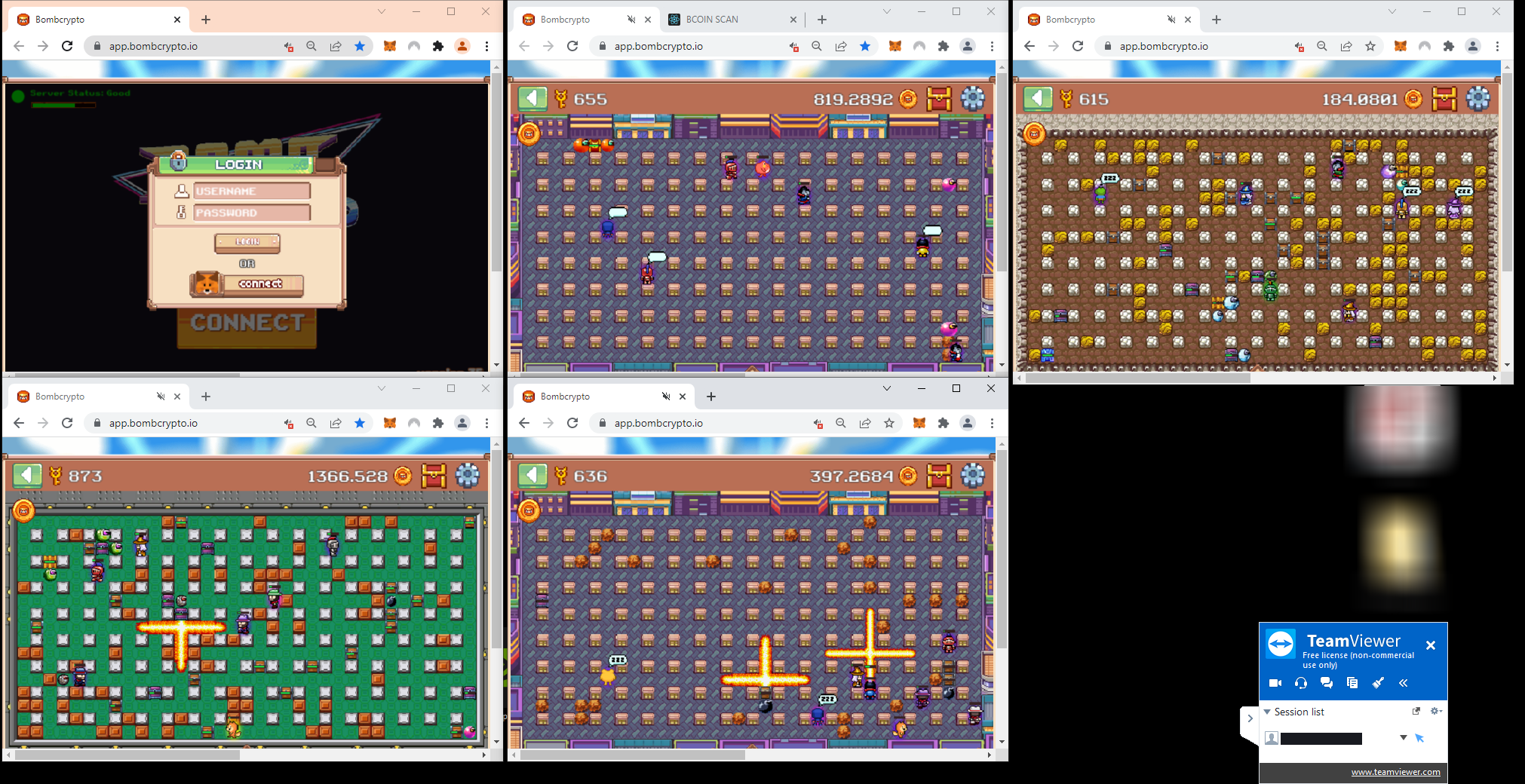
Task: Click green back arrow in 873 game window
Action: tap(27, 475)
